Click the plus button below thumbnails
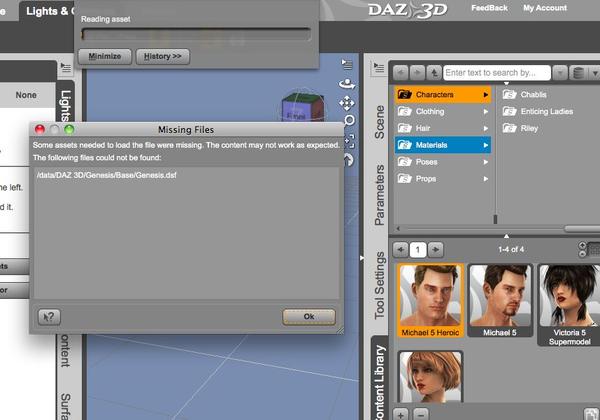Image resolution: width=600 pixels, height=420 pixels. point(400,415)
